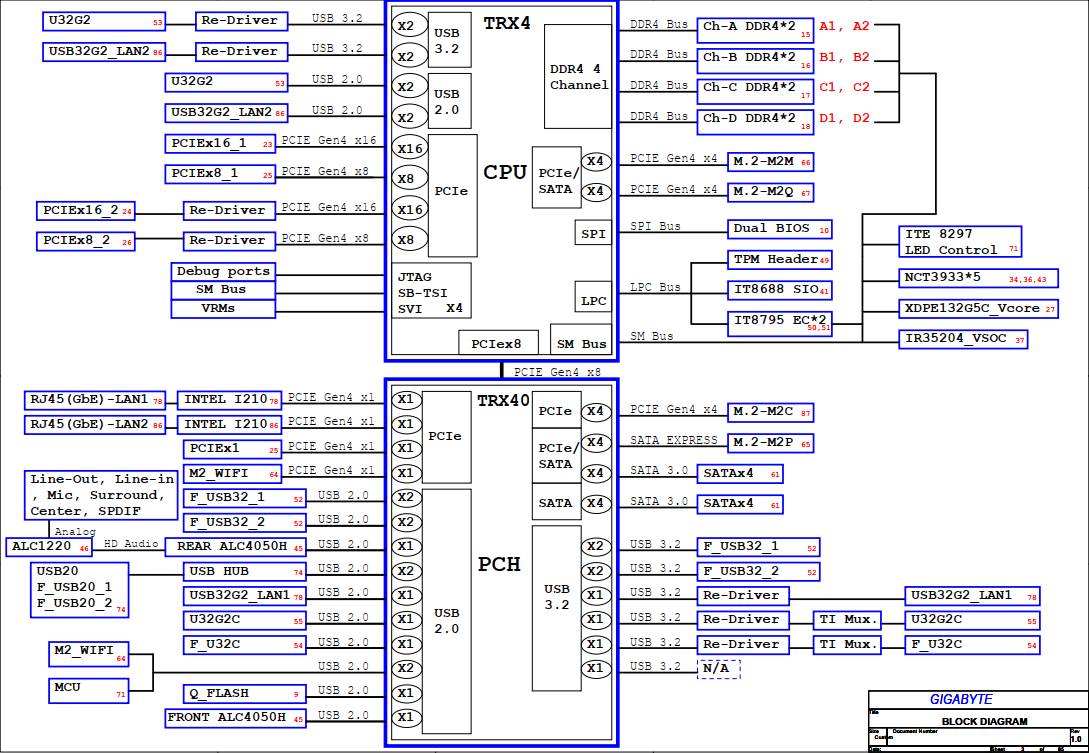1089x753 pixels.
Task: Click the Ch-C DDR4*2 box
Action: [755, 90]
